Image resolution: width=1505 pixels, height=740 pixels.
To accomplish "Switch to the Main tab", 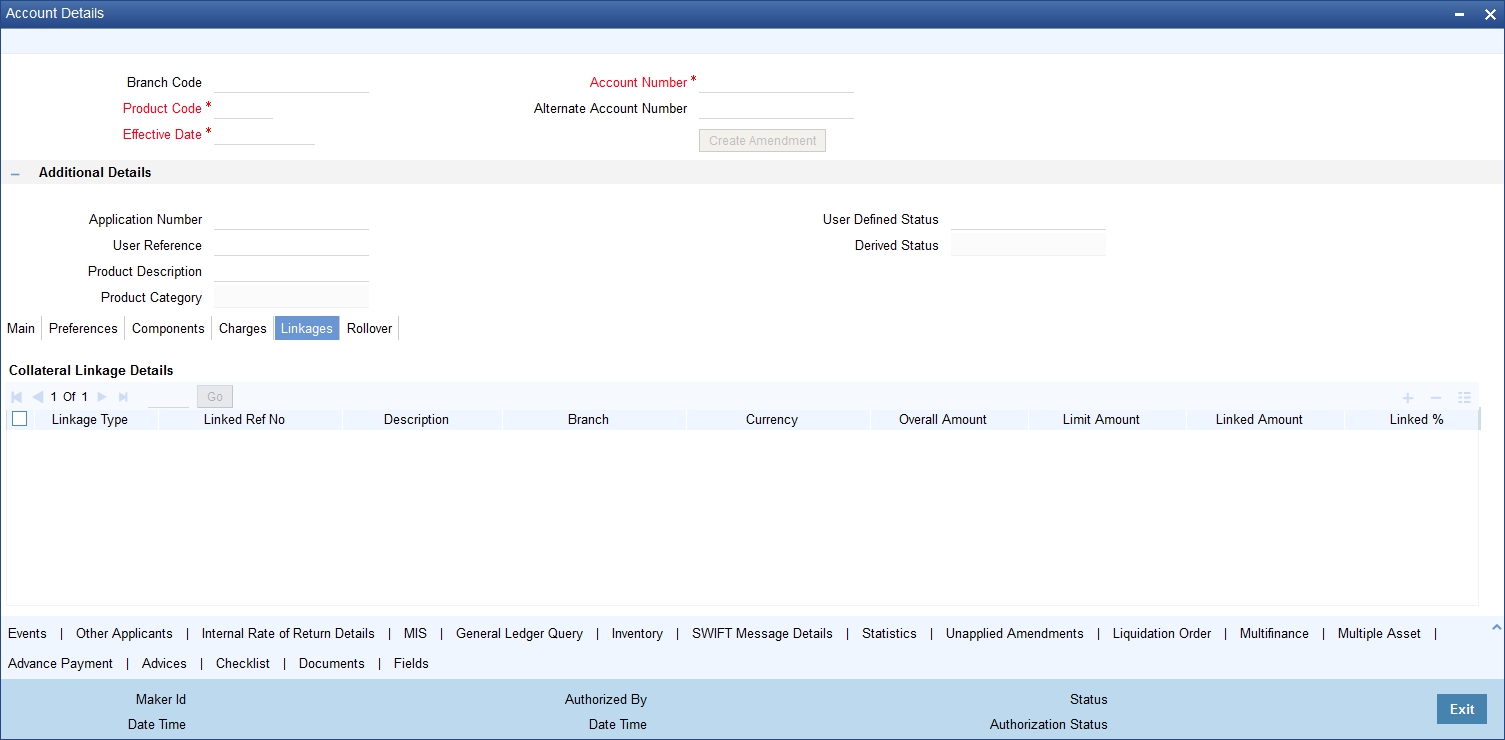I will pos(21,328).
